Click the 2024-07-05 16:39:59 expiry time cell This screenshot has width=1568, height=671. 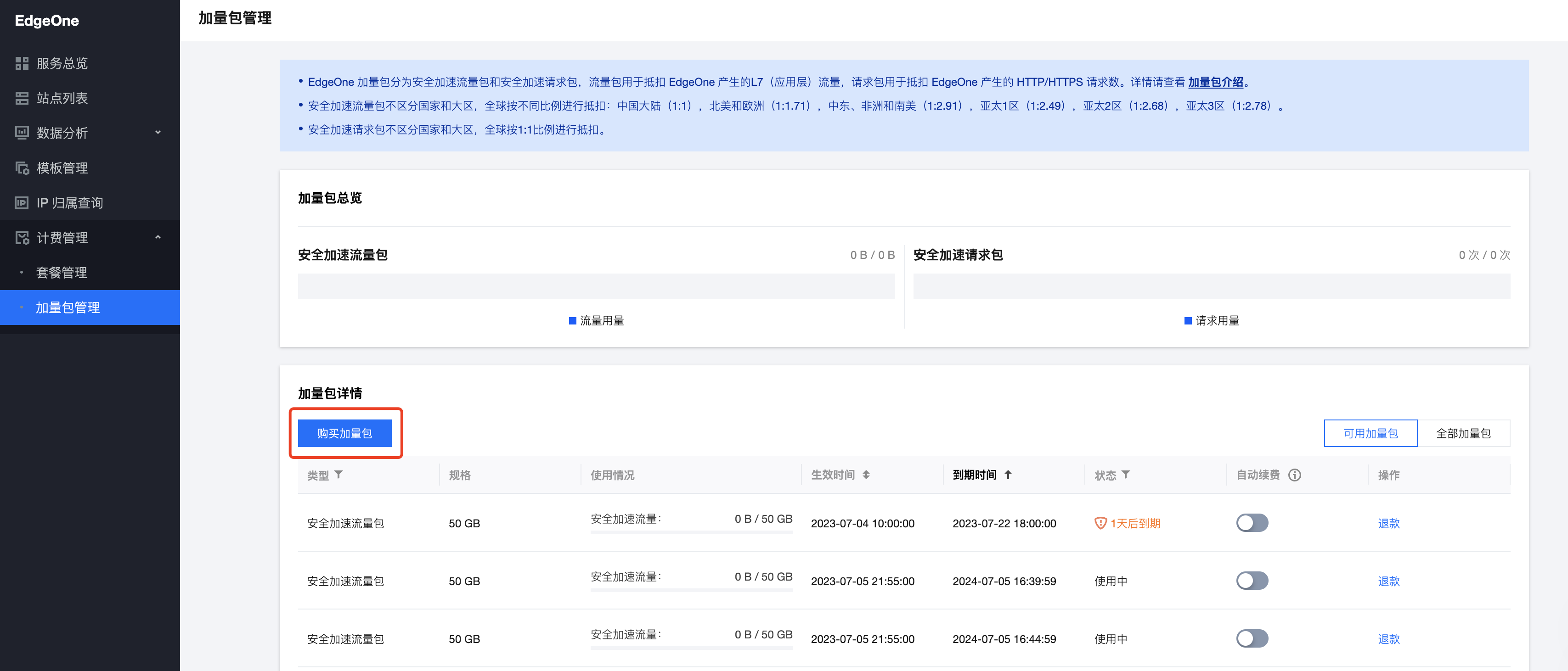coord(1004,581)
